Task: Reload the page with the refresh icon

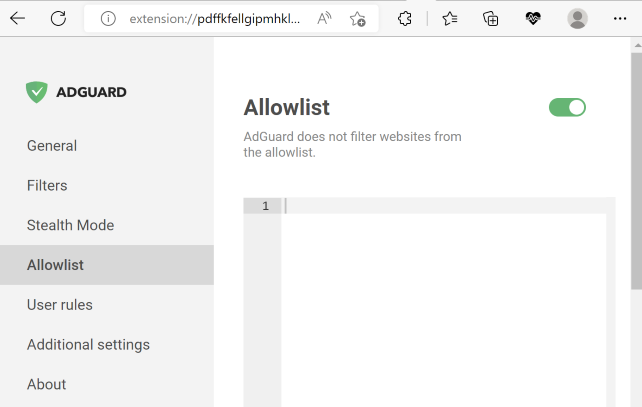Action: 58,18
